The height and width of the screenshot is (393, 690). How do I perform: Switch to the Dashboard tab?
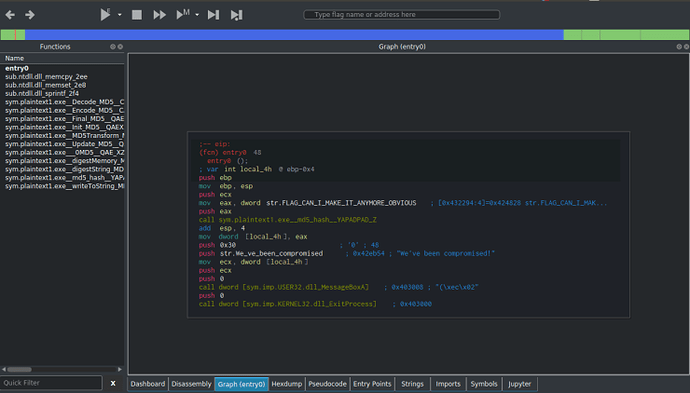[147, 384]
